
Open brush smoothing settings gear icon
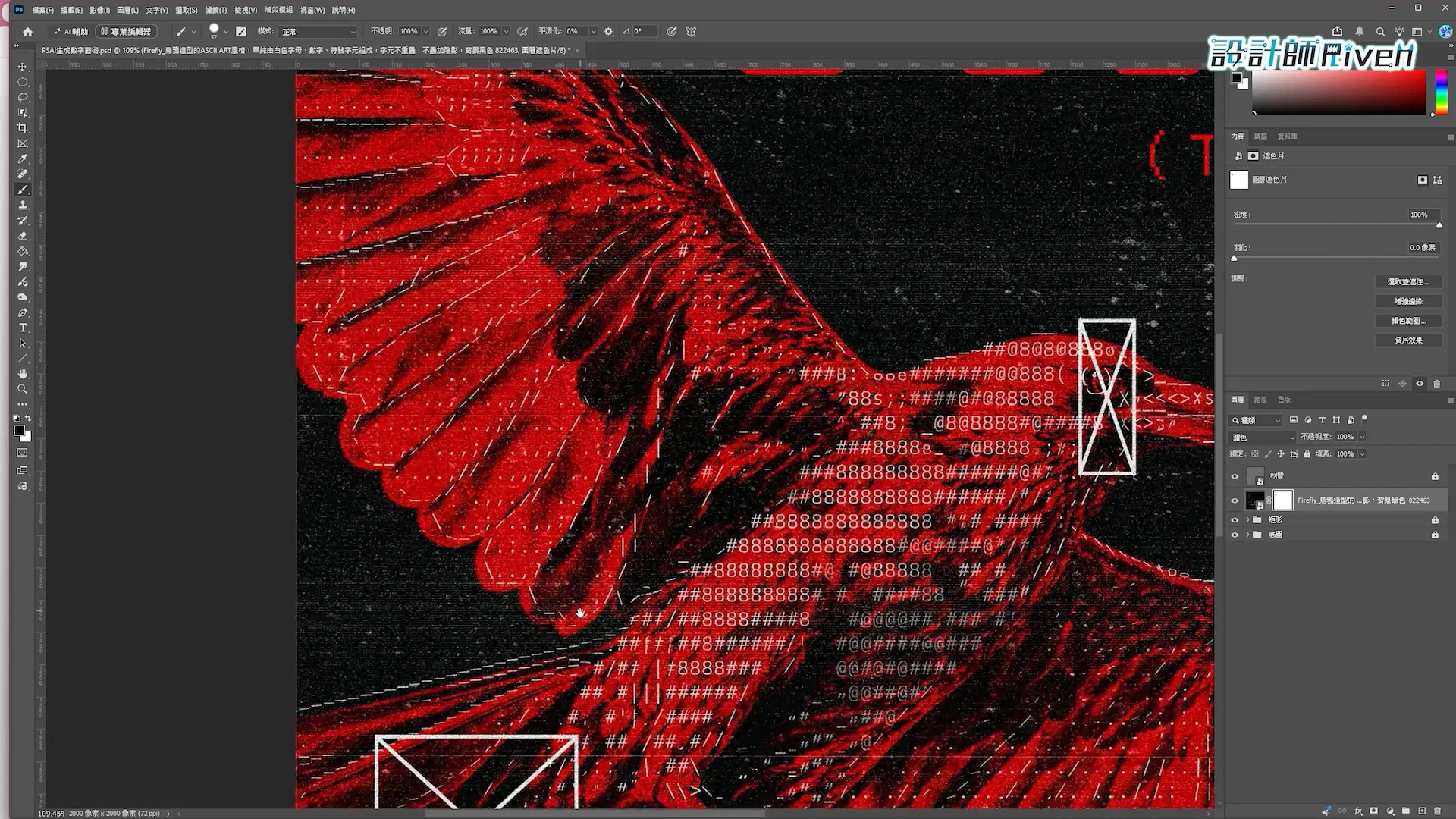point(608,32)
